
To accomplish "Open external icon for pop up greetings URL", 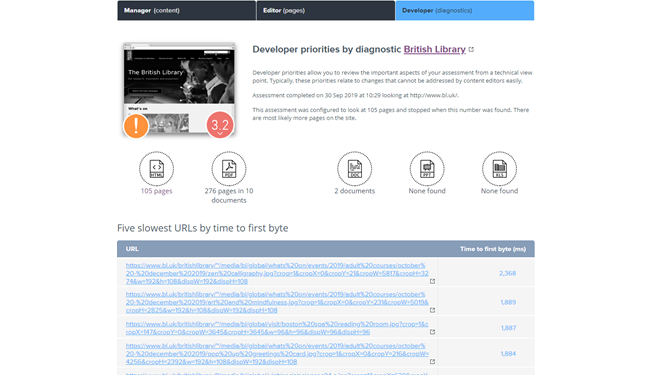I will click(432, 361).
